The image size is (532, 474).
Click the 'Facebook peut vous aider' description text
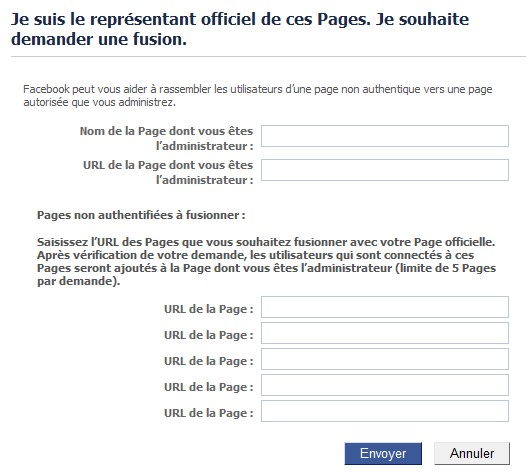click(258, 96)
